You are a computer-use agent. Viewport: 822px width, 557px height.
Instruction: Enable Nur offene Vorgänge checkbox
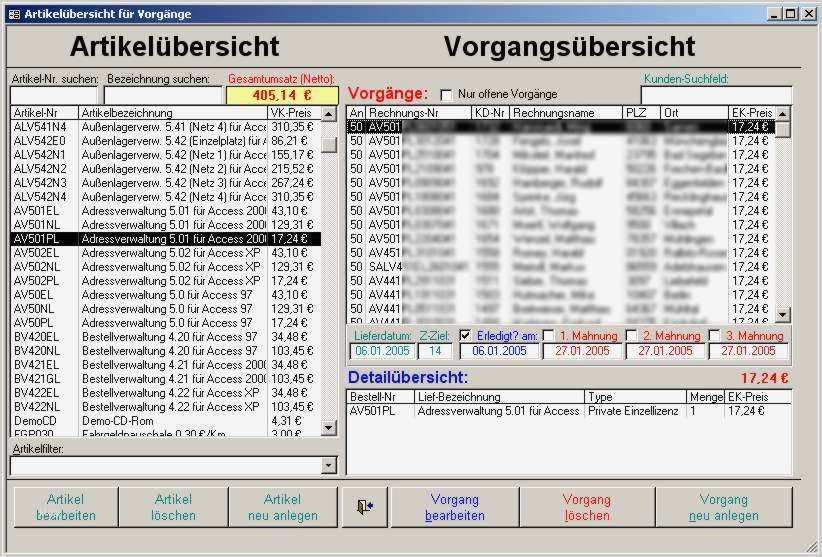446,95
